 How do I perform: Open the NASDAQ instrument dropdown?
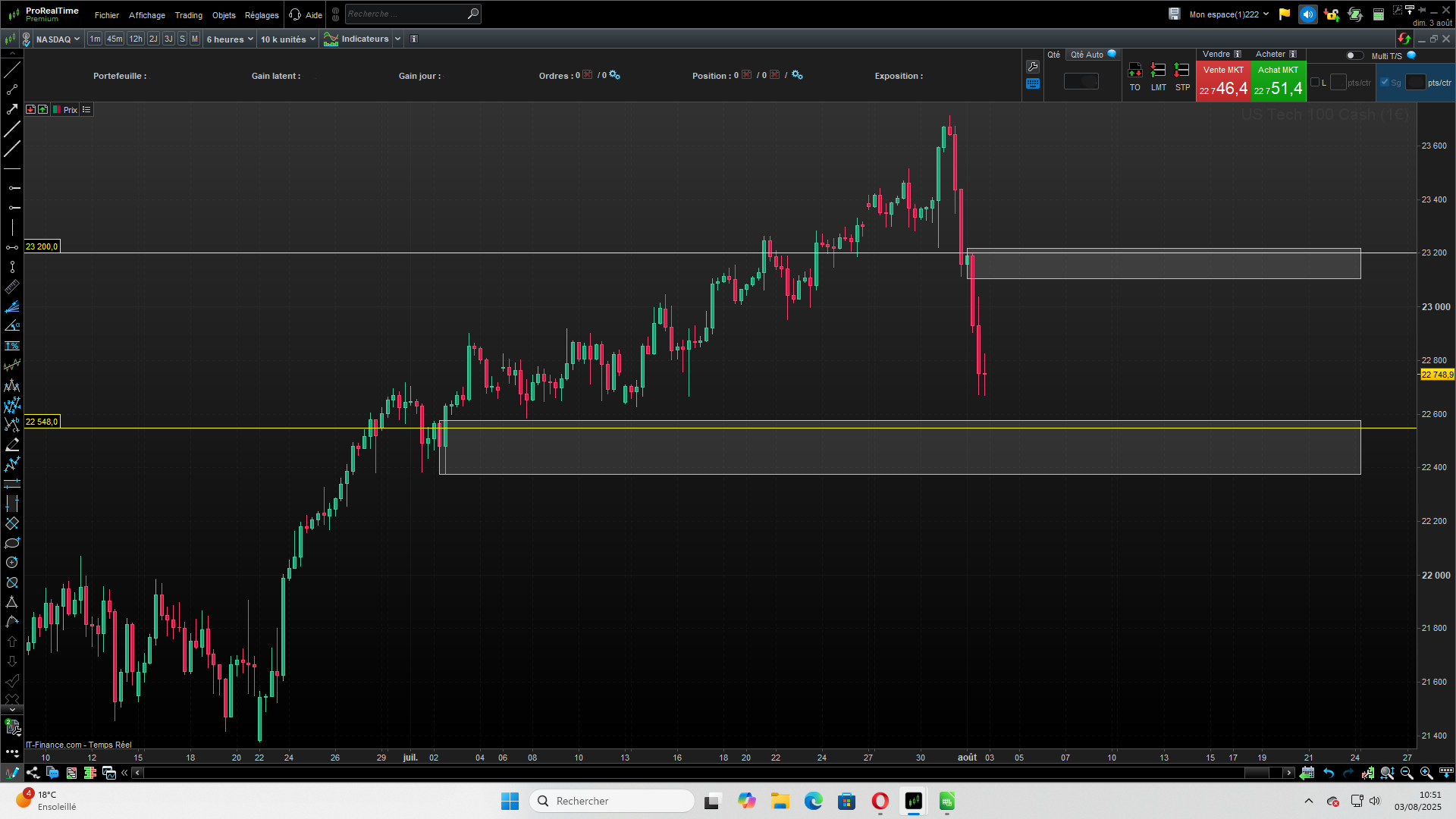(58, 39)
